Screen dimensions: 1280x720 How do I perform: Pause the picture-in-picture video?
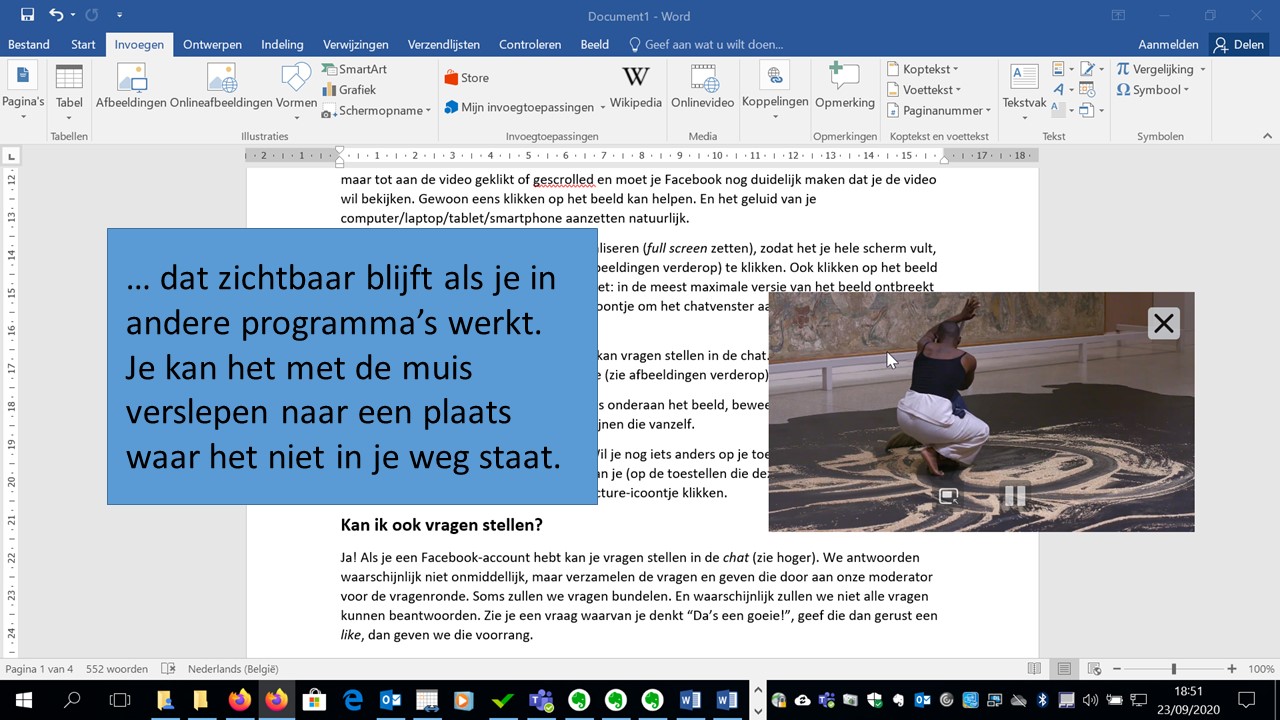1015,495
